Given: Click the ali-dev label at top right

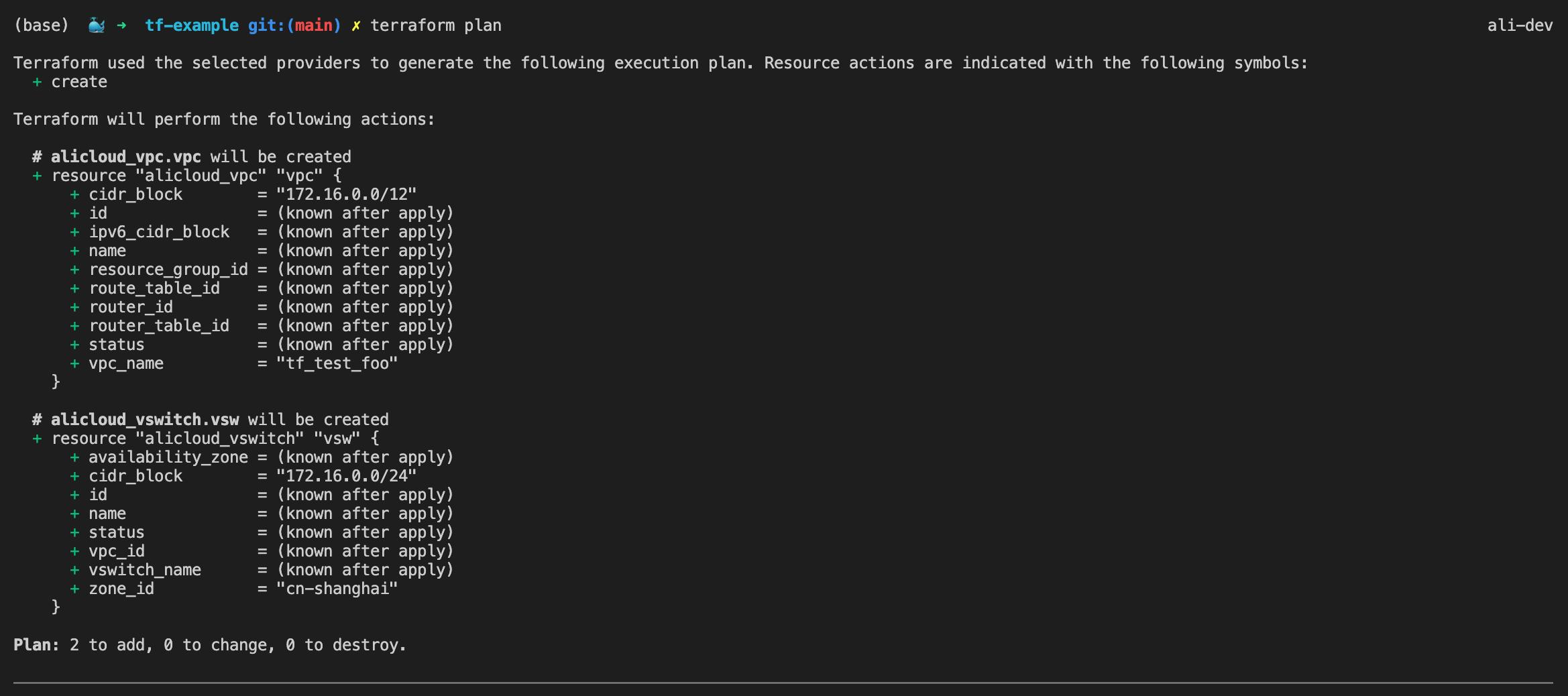Looking at the screenshot, I should tap(1520, 25).
